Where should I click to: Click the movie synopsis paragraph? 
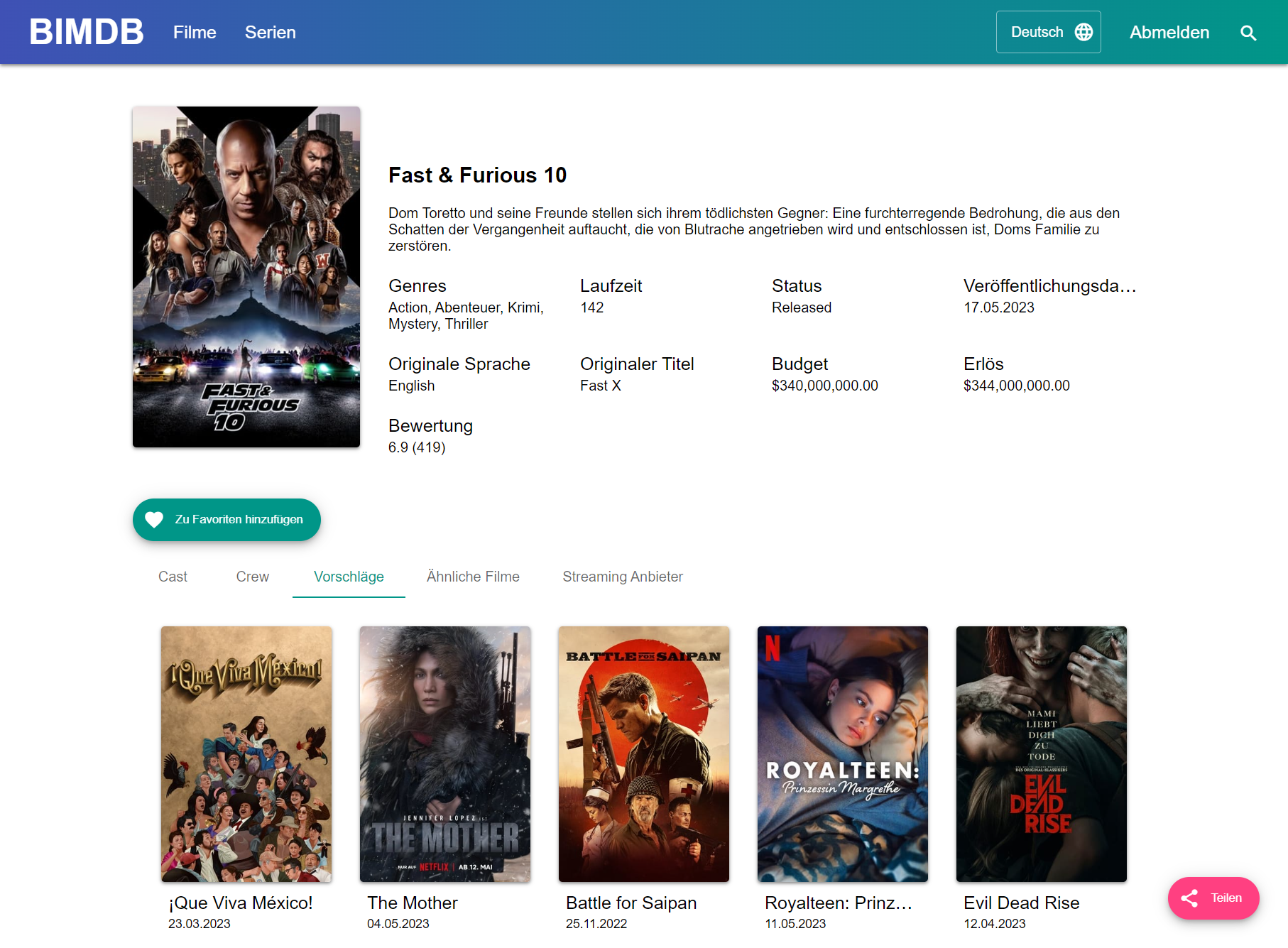pyautogui.click(x=754, y=229)
